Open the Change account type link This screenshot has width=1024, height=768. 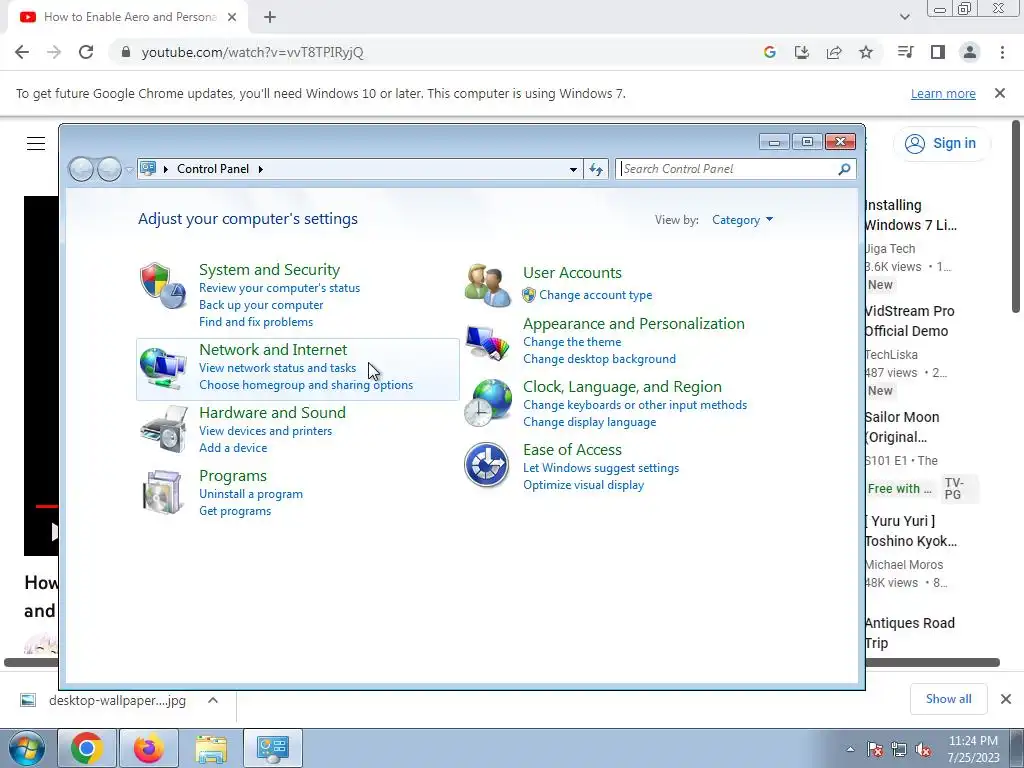[596, 295]
